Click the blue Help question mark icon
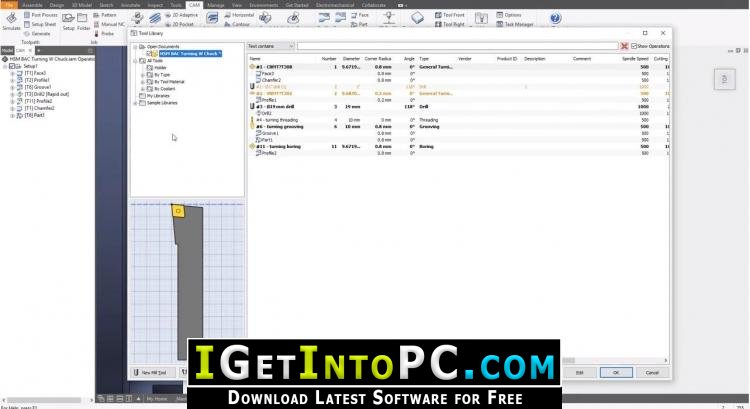This screenshot has height=409, width=750. pyautogui.click(x=555, y=19)
